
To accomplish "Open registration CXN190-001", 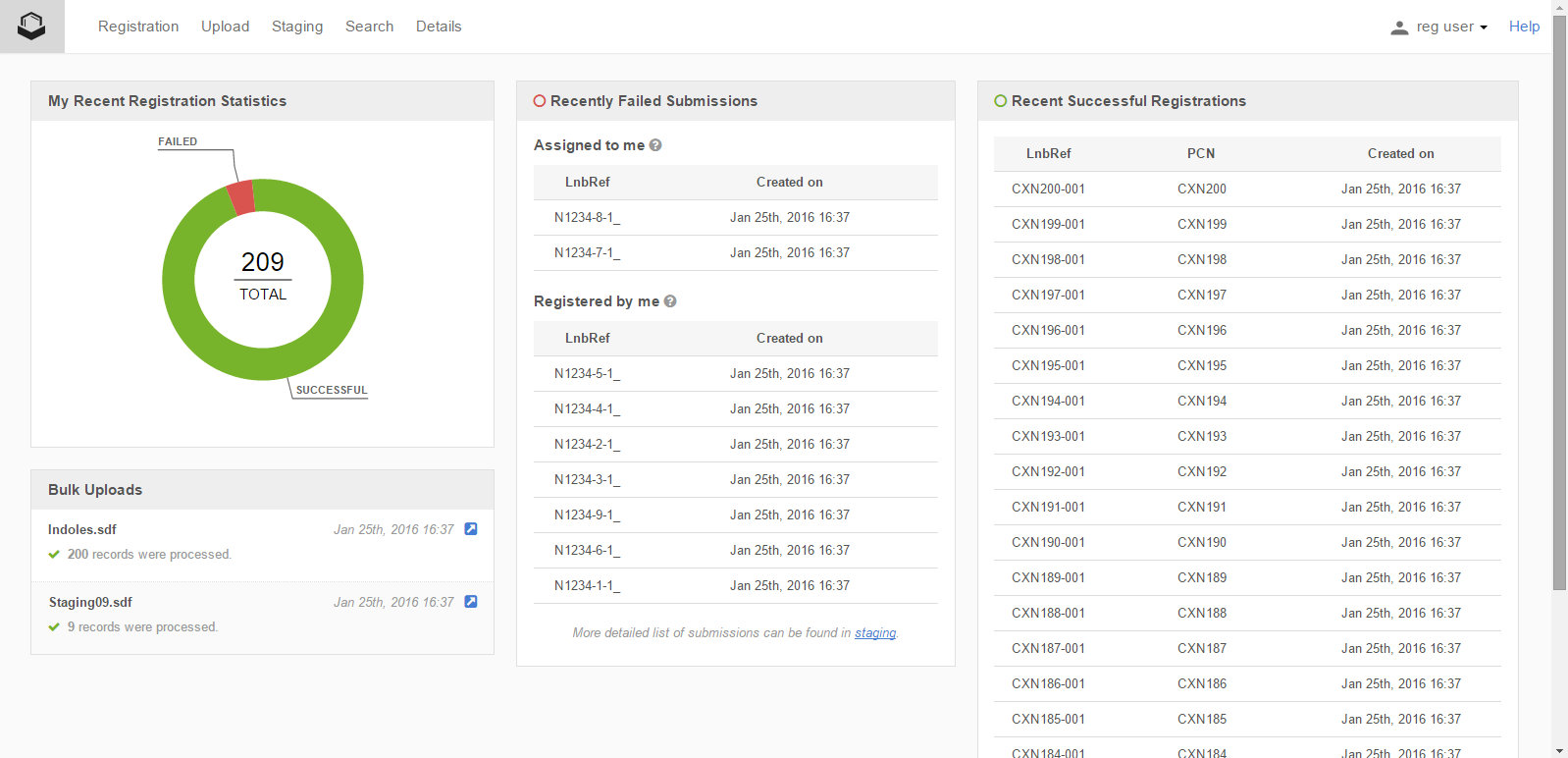I will pos(1049,542).
